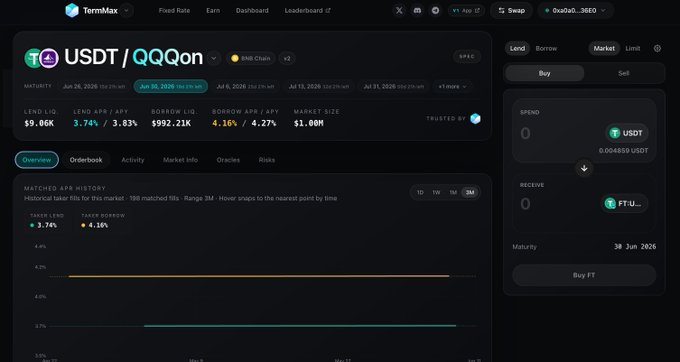Go to Dashboard page
The width and height of the screenshot is (680, 362).
pyautogui.click(x=252, y=10)
